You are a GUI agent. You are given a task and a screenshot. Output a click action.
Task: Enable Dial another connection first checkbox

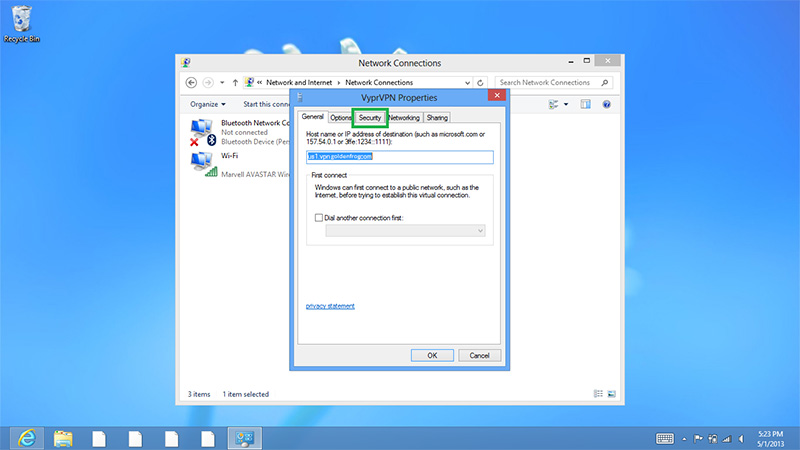319,218
